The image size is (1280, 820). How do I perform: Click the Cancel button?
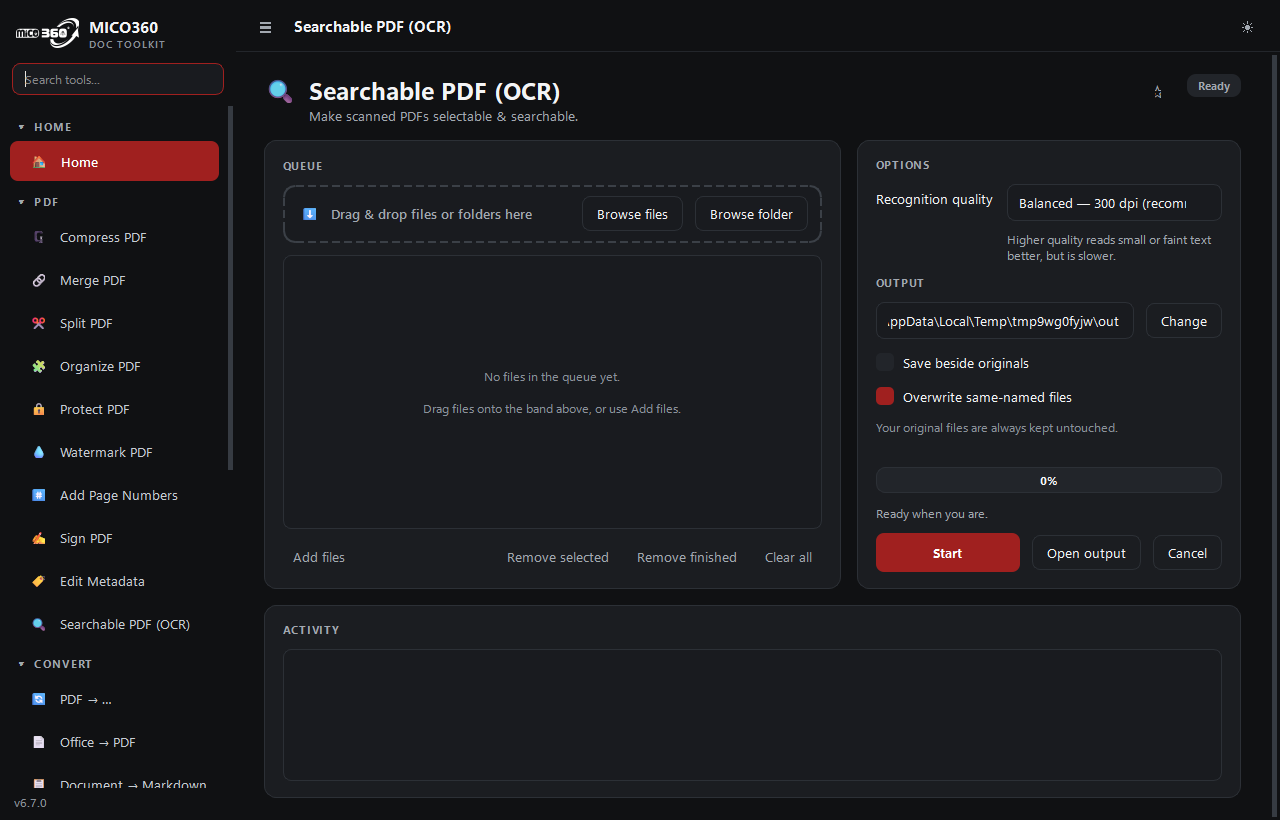pyautogui.click(x=1187, y=553)
